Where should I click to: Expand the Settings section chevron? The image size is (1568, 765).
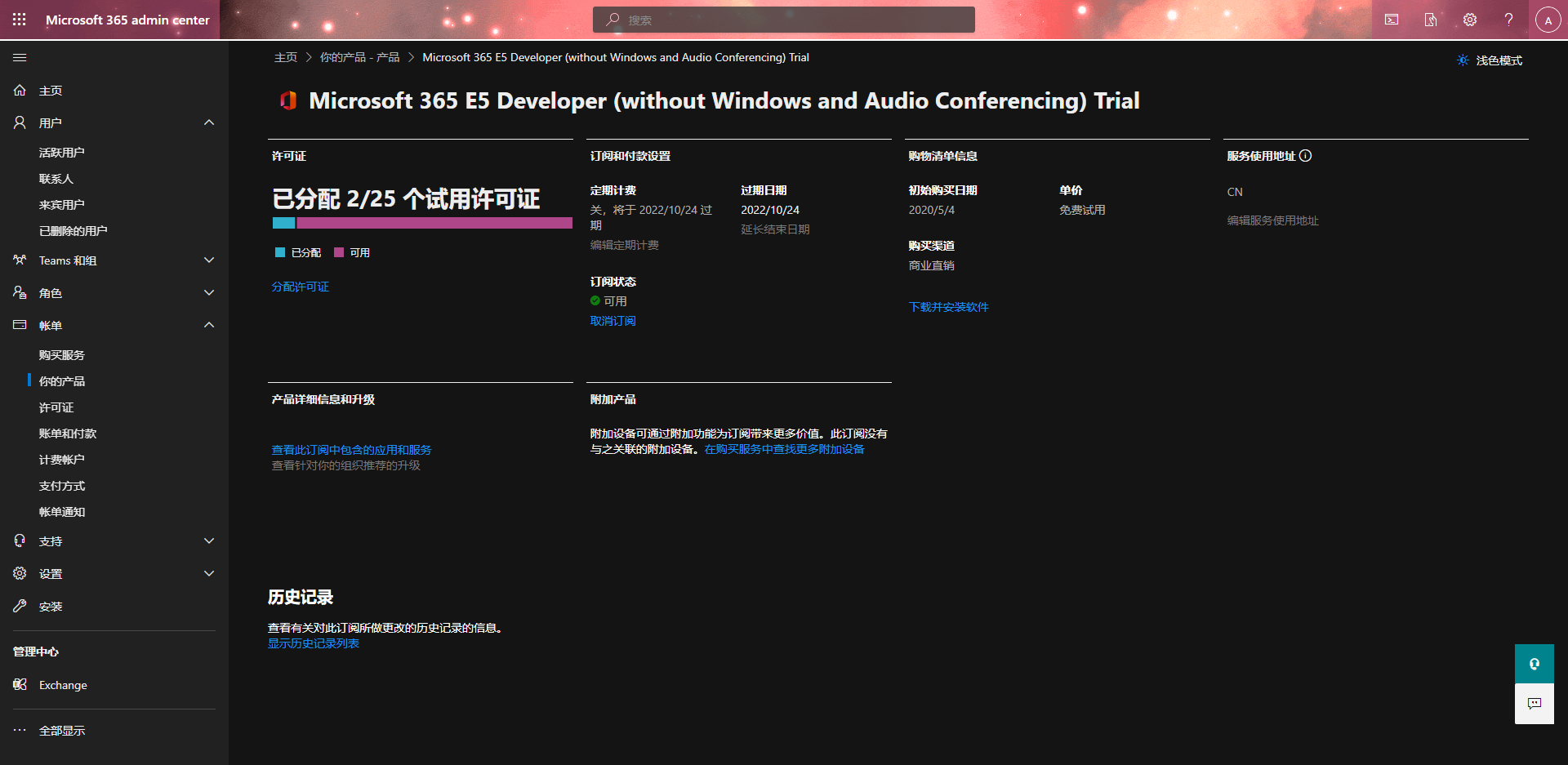coord(209,574)
